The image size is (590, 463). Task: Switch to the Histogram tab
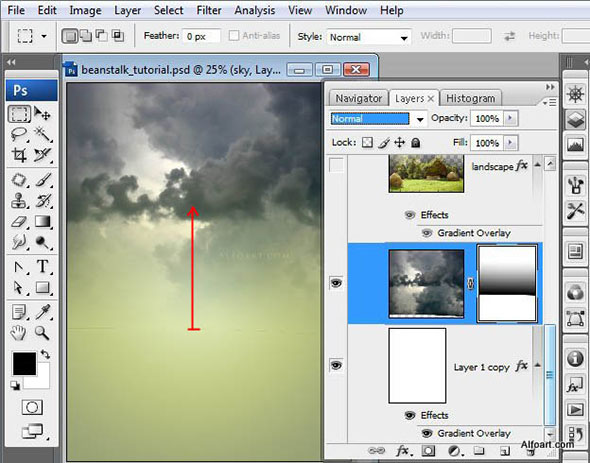coord(470,98)
